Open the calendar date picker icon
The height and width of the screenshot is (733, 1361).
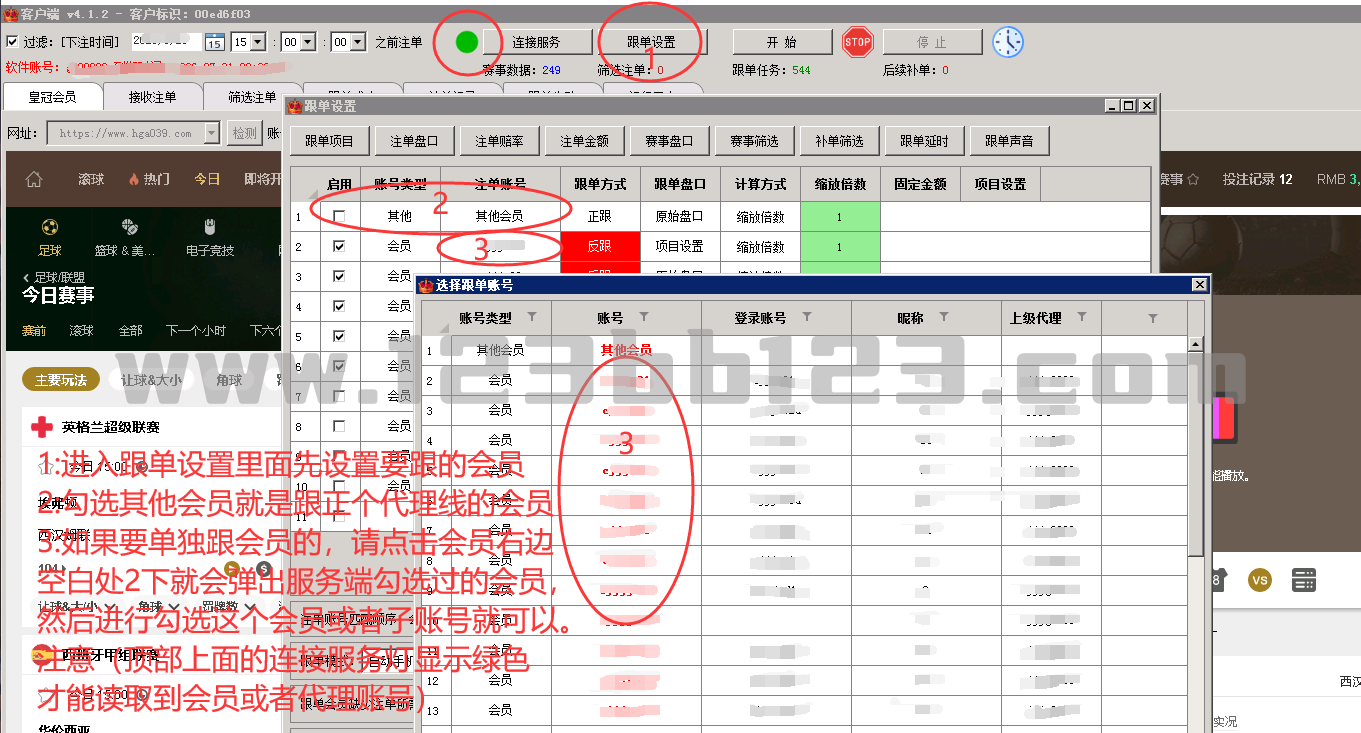click(215, 42)
